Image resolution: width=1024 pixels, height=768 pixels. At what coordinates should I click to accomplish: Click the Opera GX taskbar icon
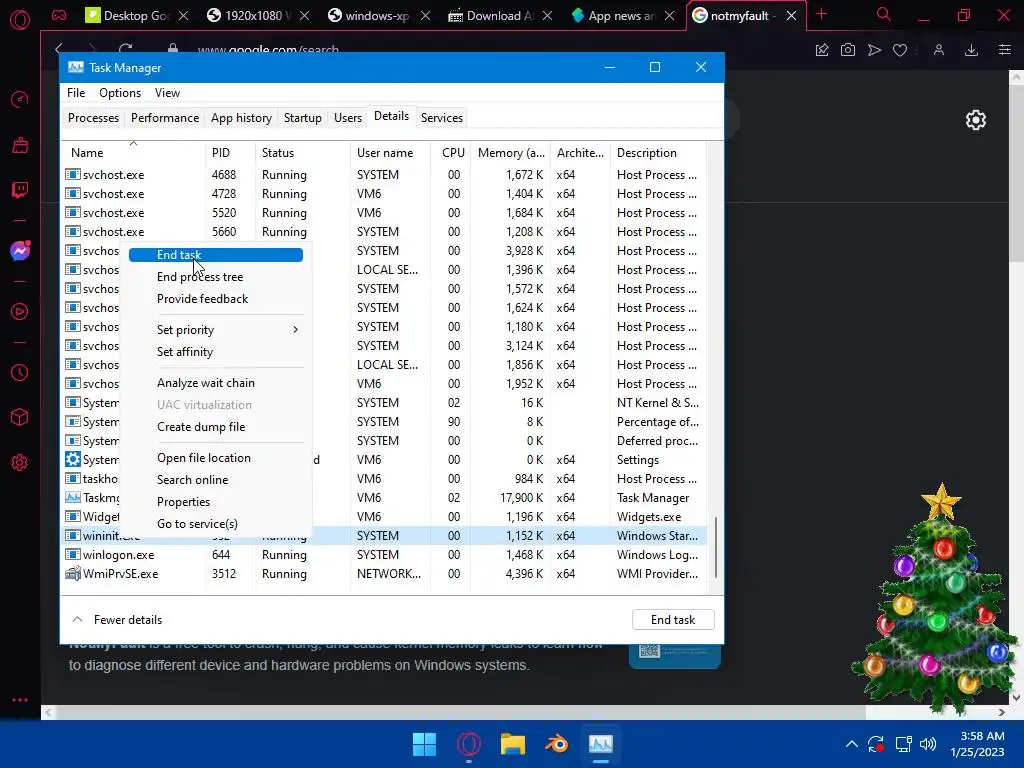click(x=469, y=744)
